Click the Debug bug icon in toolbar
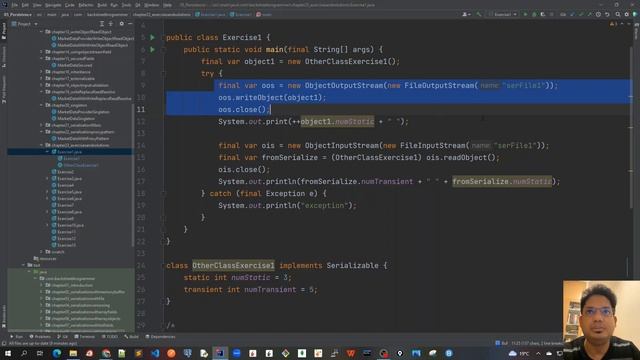 click(534, 14)
